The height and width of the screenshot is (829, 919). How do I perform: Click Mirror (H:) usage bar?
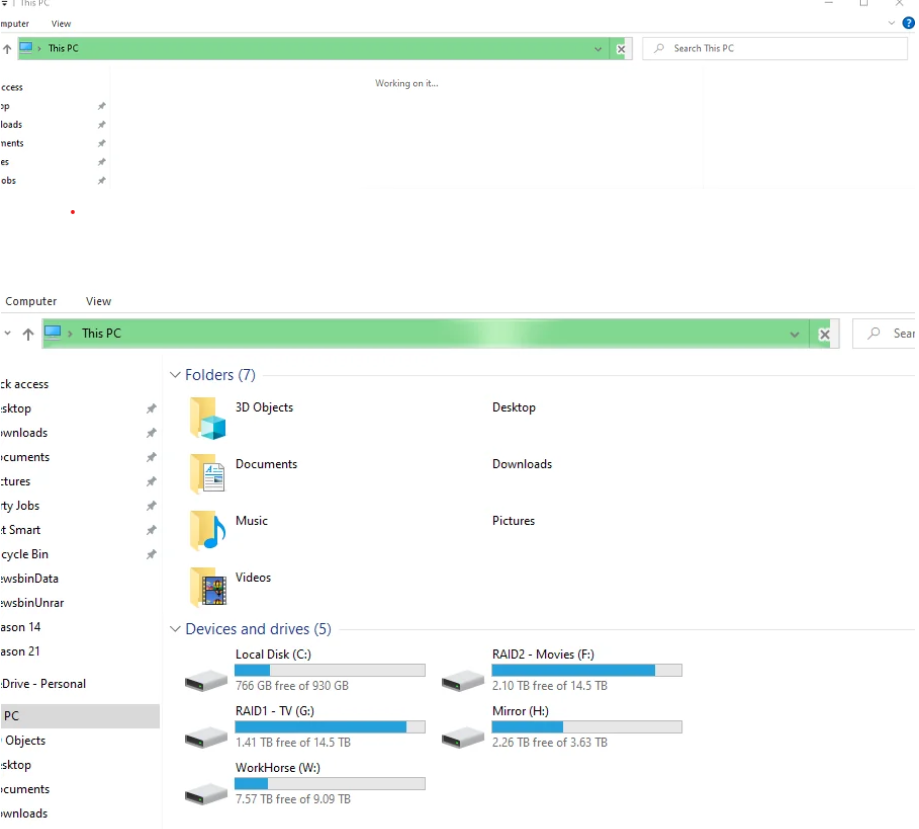click(x=587, y=727)
